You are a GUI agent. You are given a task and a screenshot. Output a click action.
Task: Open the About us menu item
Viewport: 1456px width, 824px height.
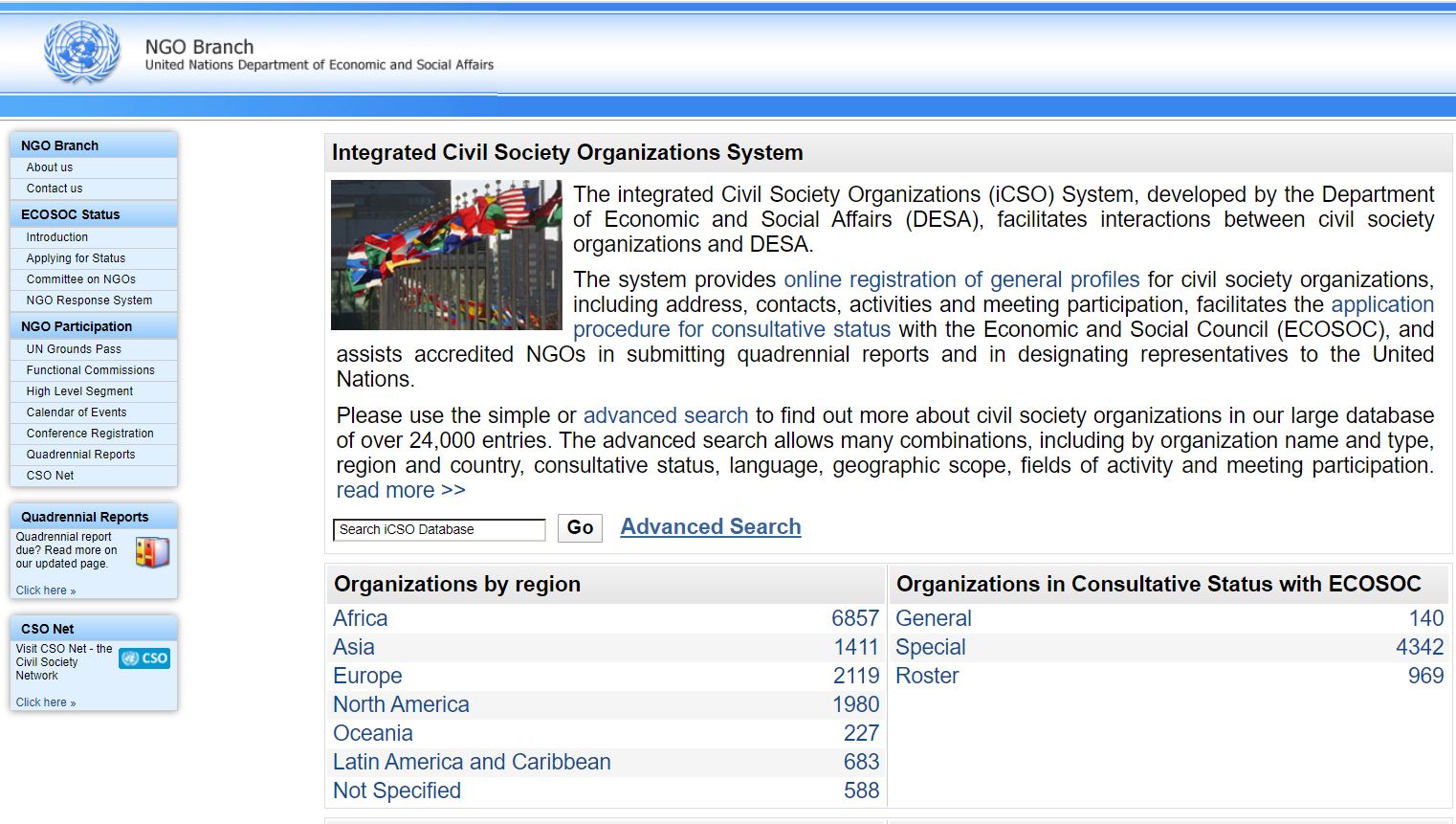pyautogui.click(x=50, y=167)
